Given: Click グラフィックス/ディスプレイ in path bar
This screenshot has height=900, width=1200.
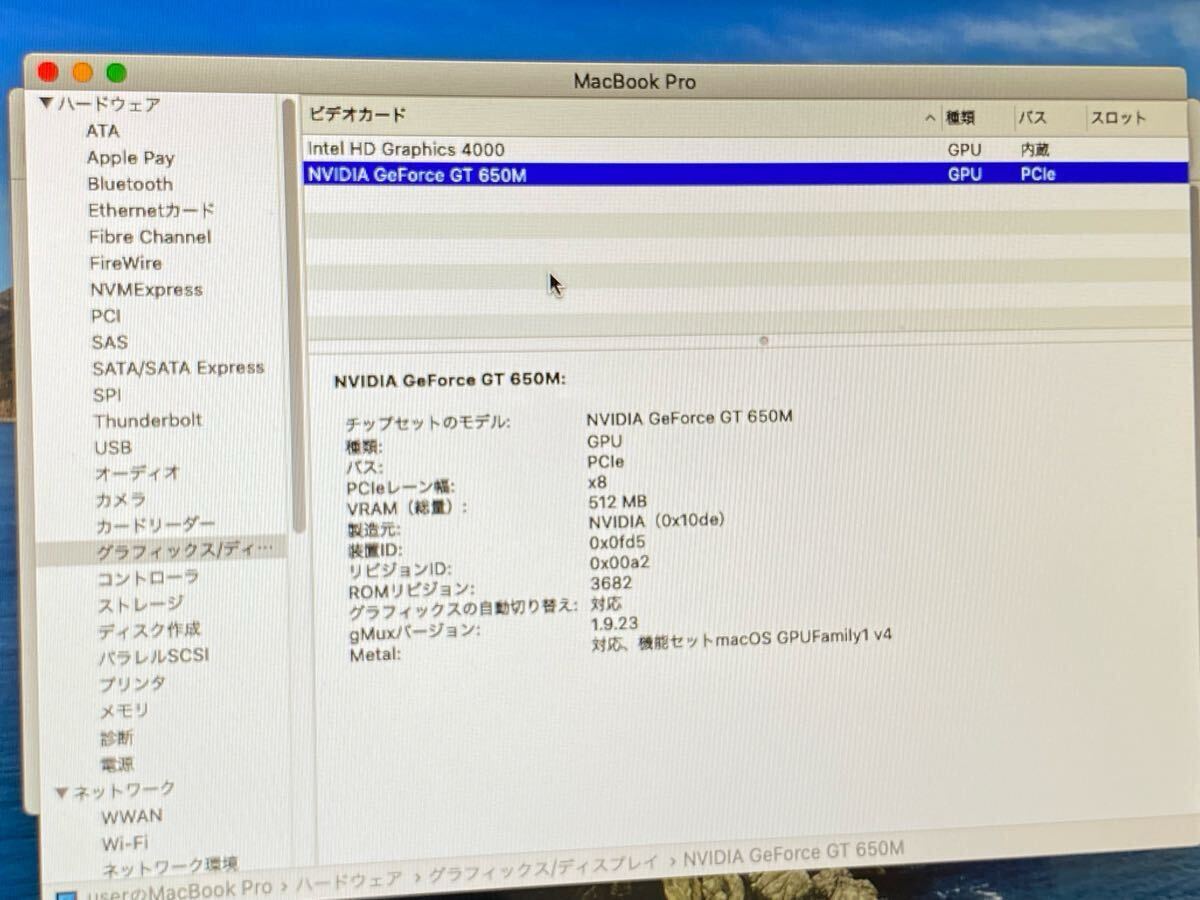Looking at the screenshot, I should [x=543, y=869].
